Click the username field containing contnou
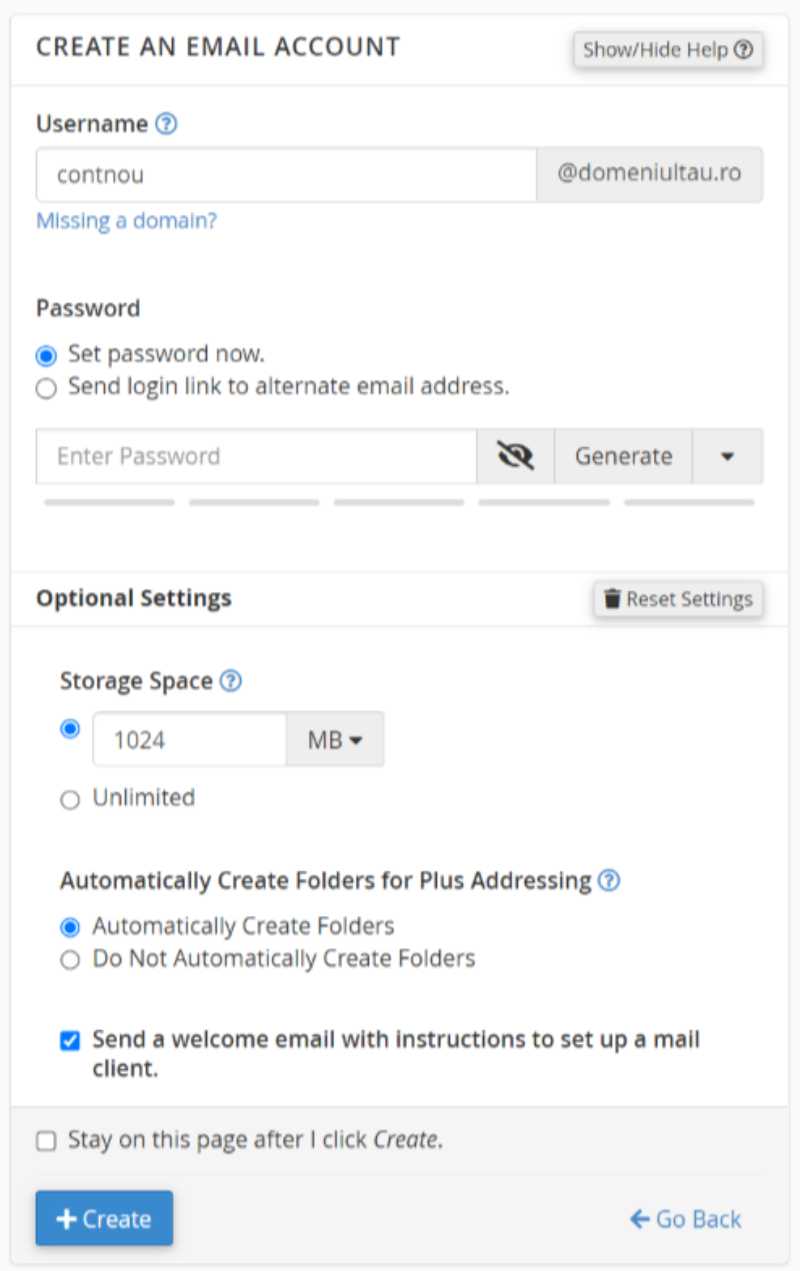 (x=287, y=175)
